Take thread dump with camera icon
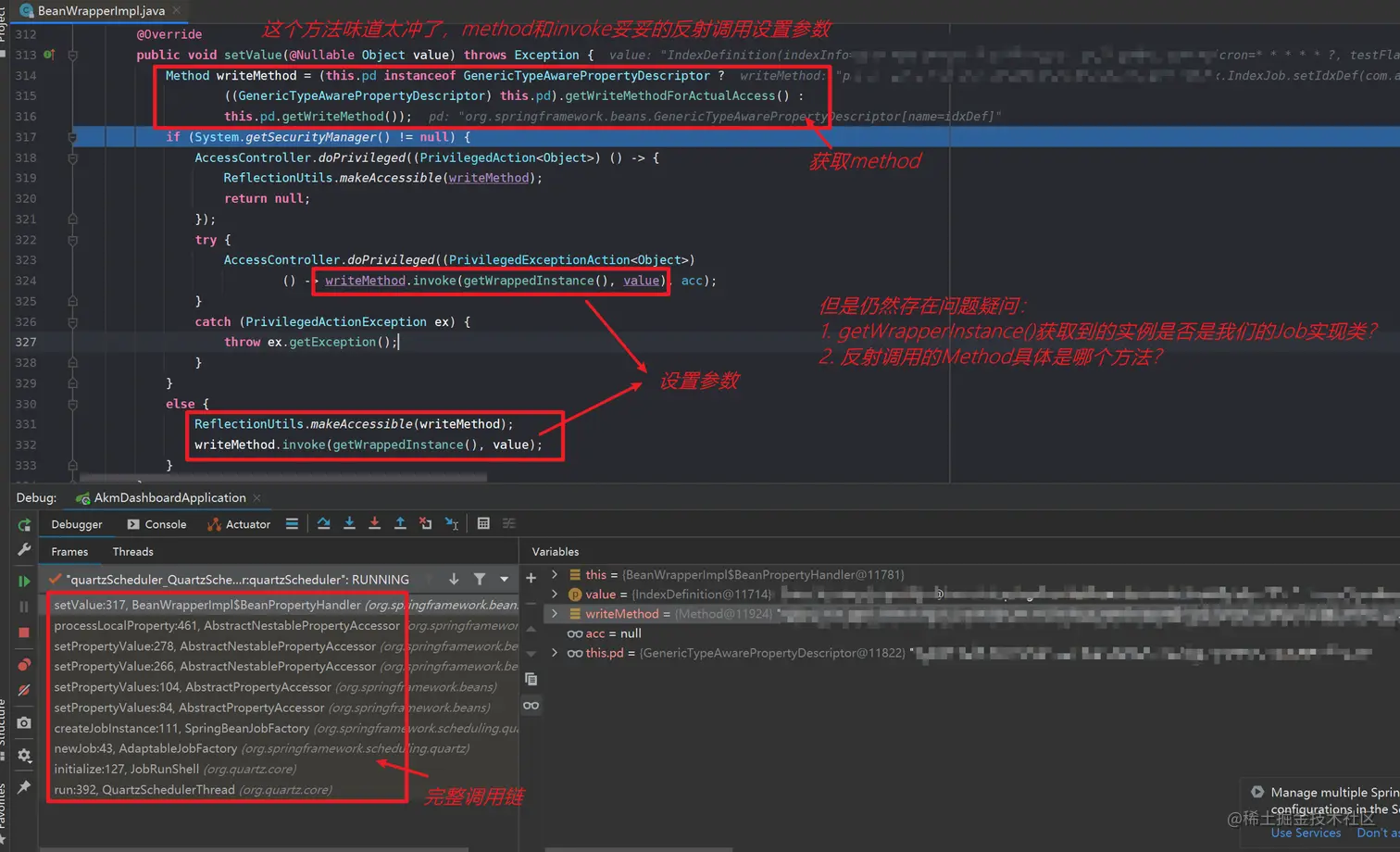This screenshot has height=852, width=1400. [24, 722]
